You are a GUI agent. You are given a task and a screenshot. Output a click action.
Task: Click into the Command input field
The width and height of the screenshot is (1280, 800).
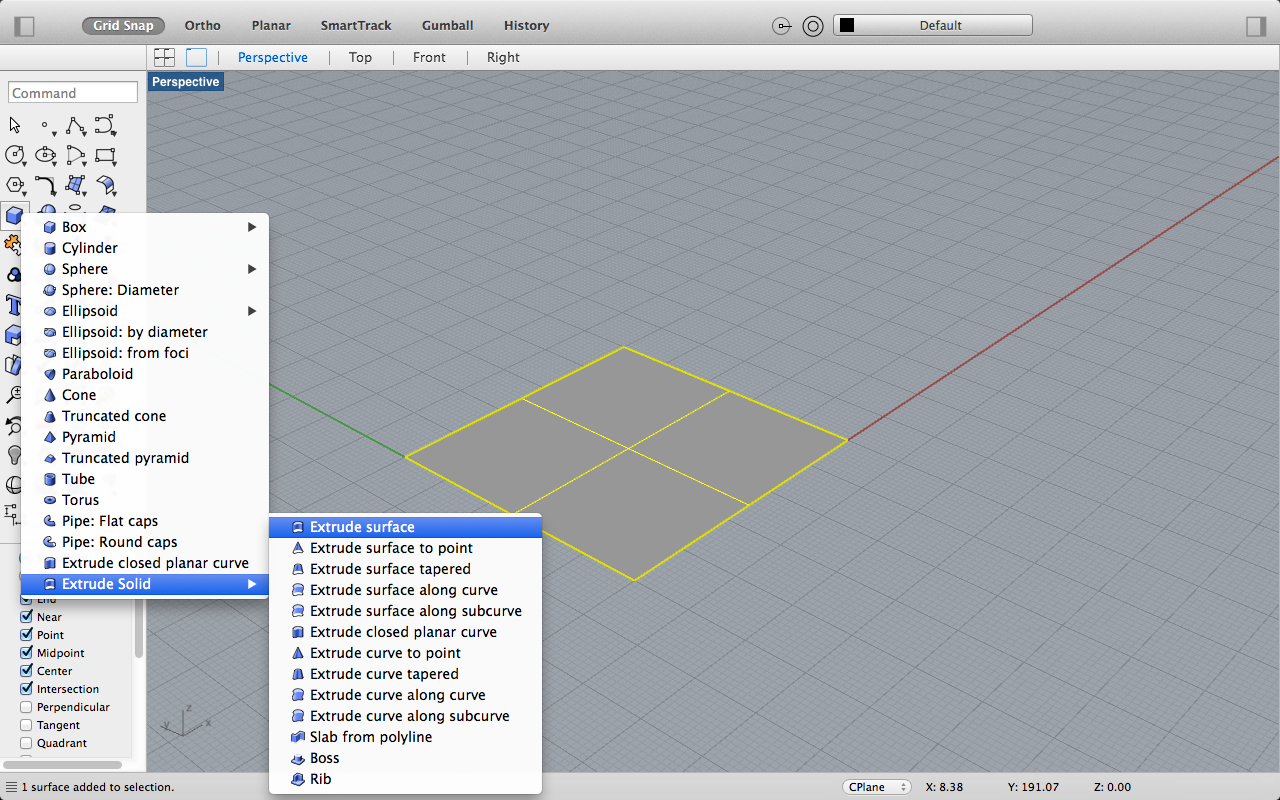73,93
